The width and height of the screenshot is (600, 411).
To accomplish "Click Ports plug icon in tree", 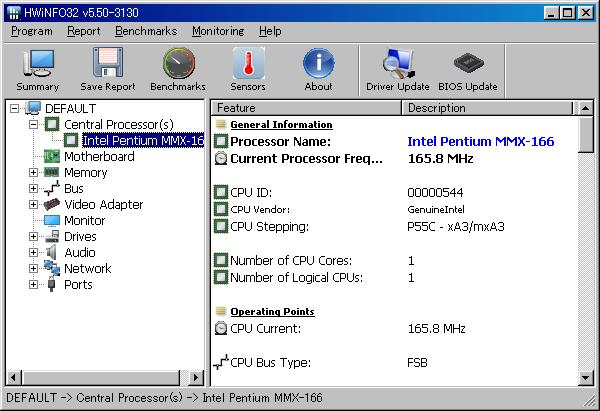I will [52, 285].
